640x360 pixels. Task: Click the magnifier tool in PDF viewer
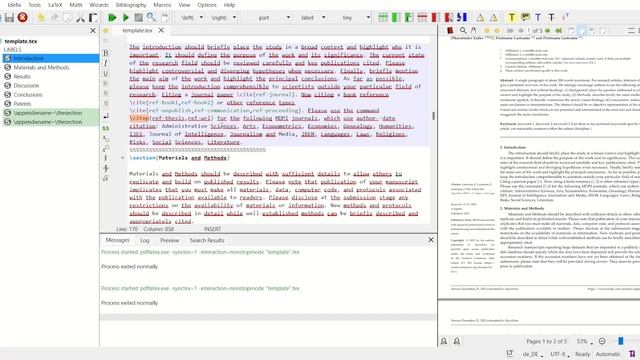point(463,31)
